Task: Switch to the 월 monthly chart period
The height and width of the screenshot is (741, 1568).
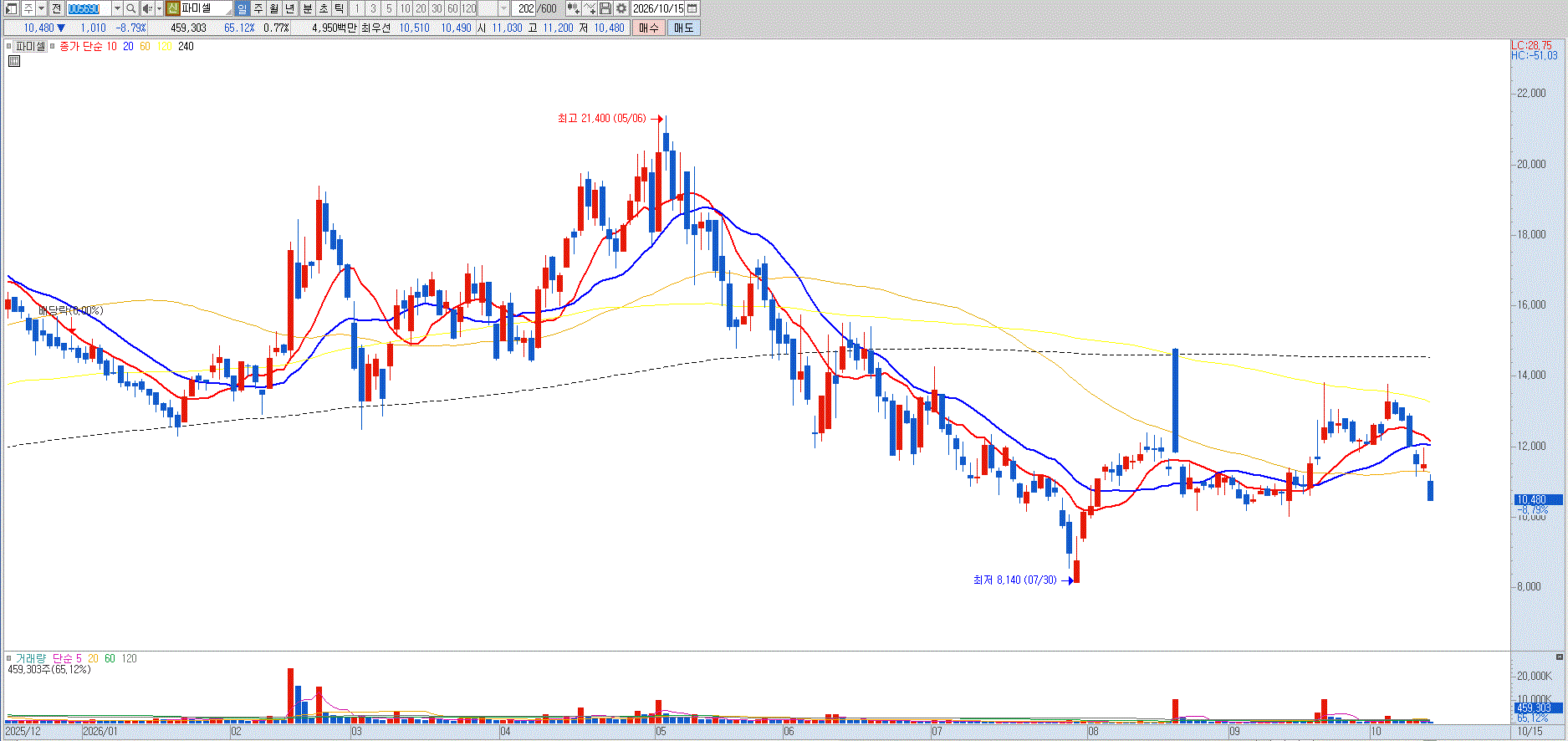Action: pos(274,8)
